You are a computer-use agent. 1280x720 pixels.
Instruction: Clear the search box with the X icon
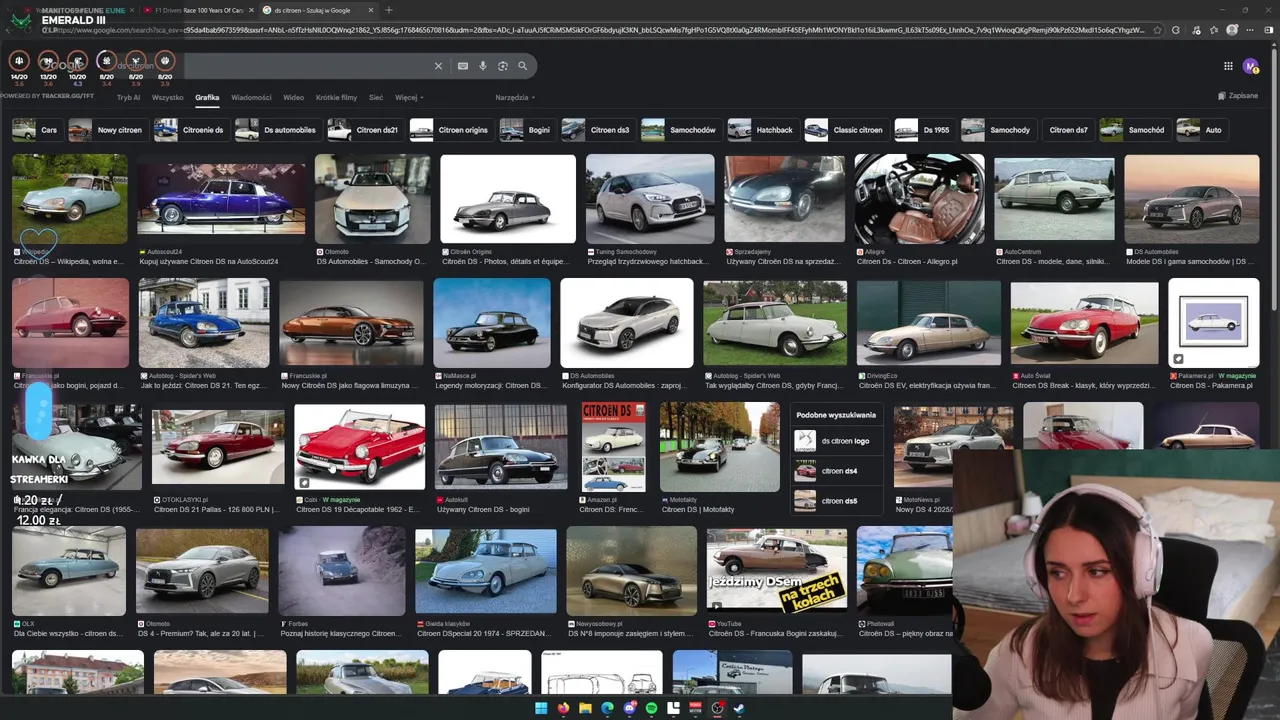coord(438,66)
